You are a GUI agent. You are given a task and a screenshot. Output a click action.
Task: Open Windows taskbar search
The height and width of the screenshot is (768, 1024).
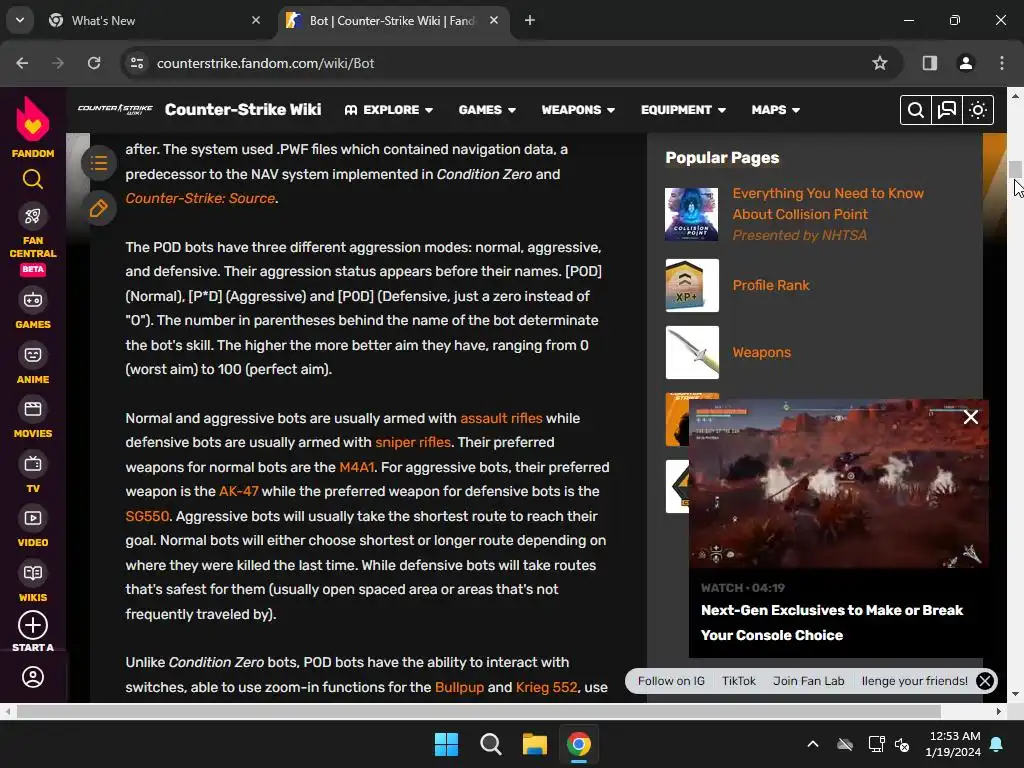490,744
